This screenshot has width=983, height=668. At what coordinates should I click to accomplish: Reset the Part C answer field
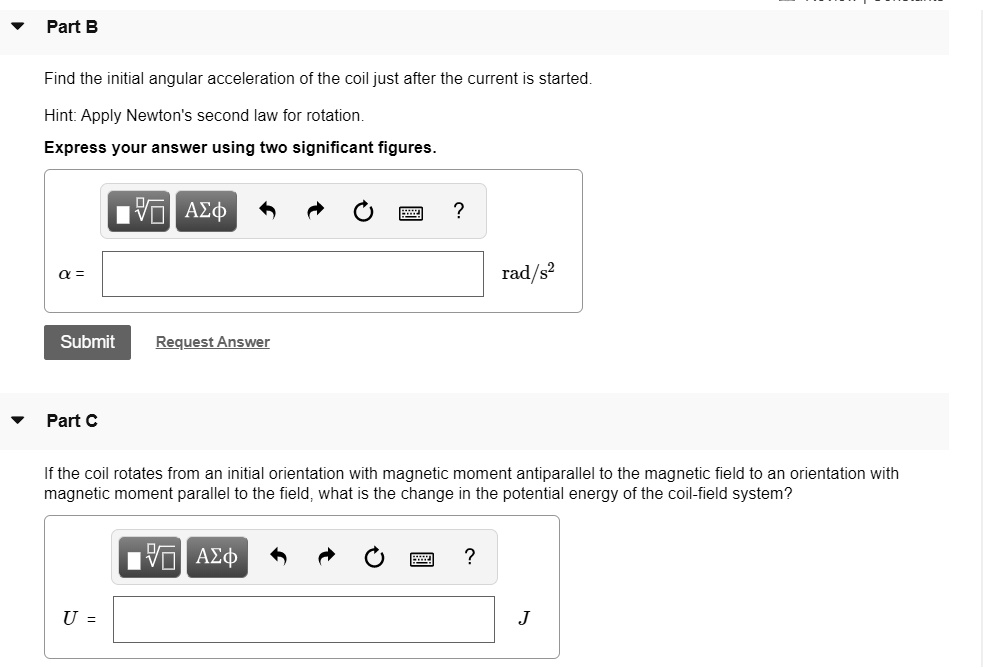[x=374, y=557]
